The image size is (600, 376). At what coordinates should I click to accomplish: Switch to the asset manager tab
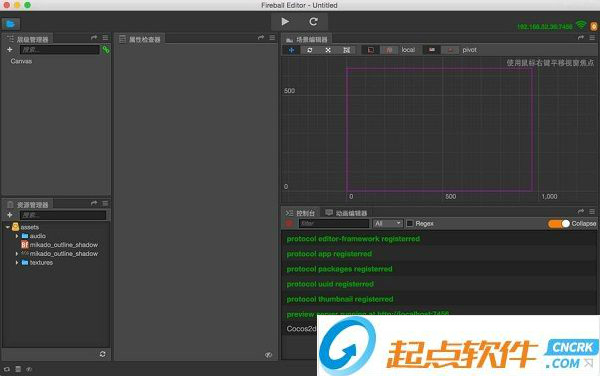28,205
